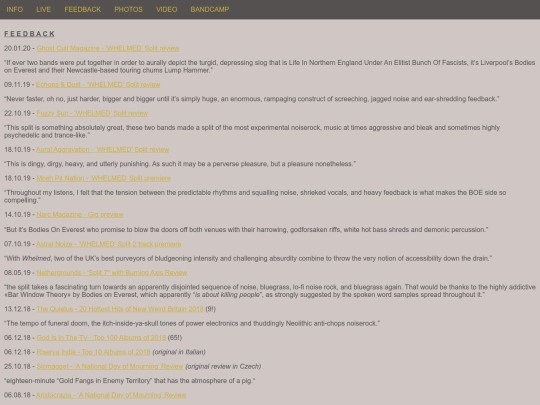Open the INFO menu item

15,9
